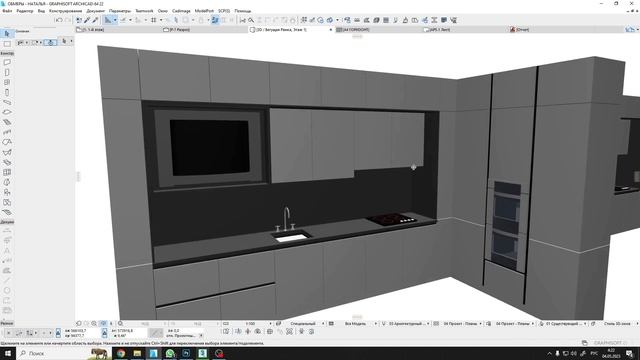Screen dimensions: 640x360
Task: Select the Door tool
Action: (x=7, y=73)
